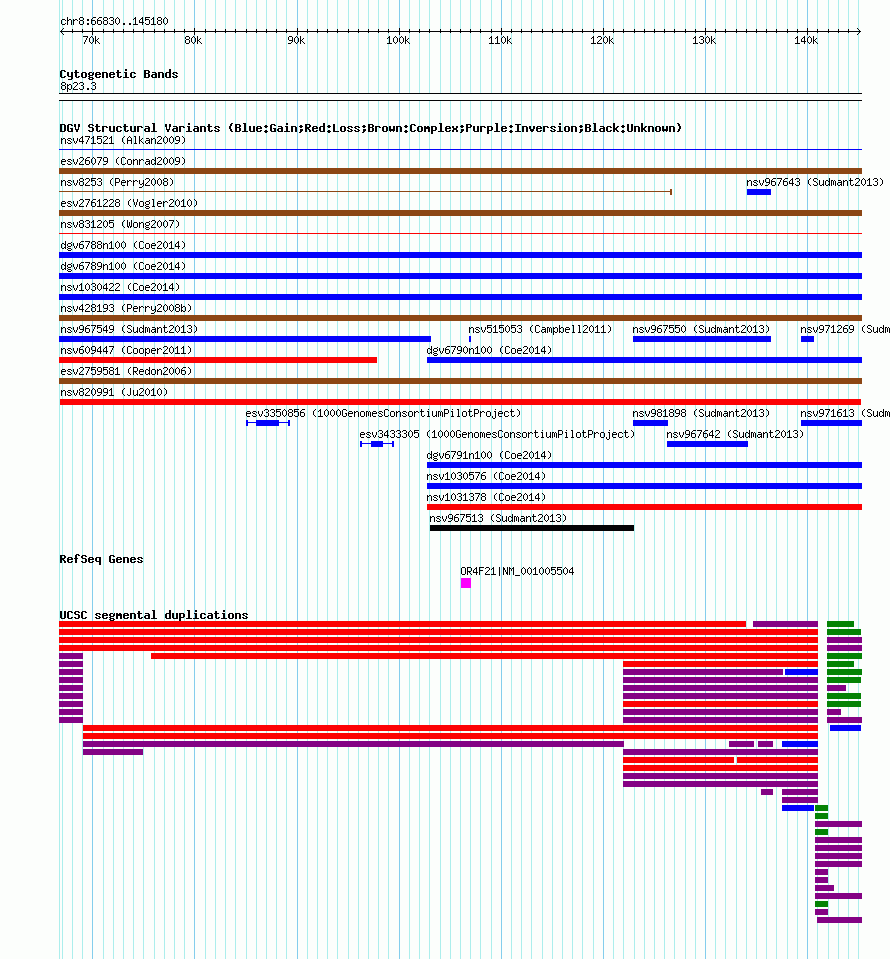The height and width of the screenshot is (959, 890).
Task: Click the RefSeq Genes track title
Action: point(101,559)
